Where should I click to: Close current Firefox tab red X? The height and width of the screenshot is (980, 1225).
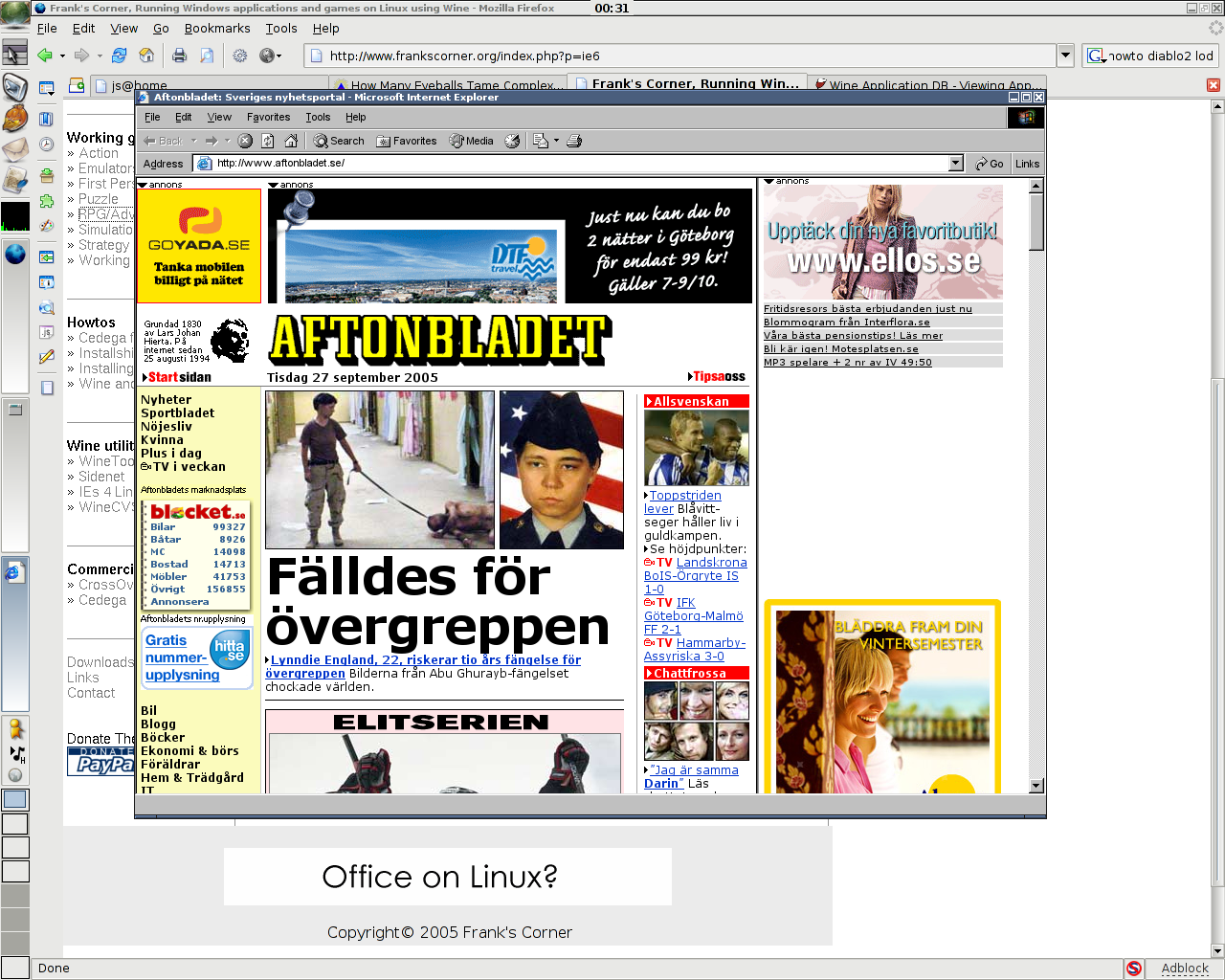click(x=1214, y=85)
